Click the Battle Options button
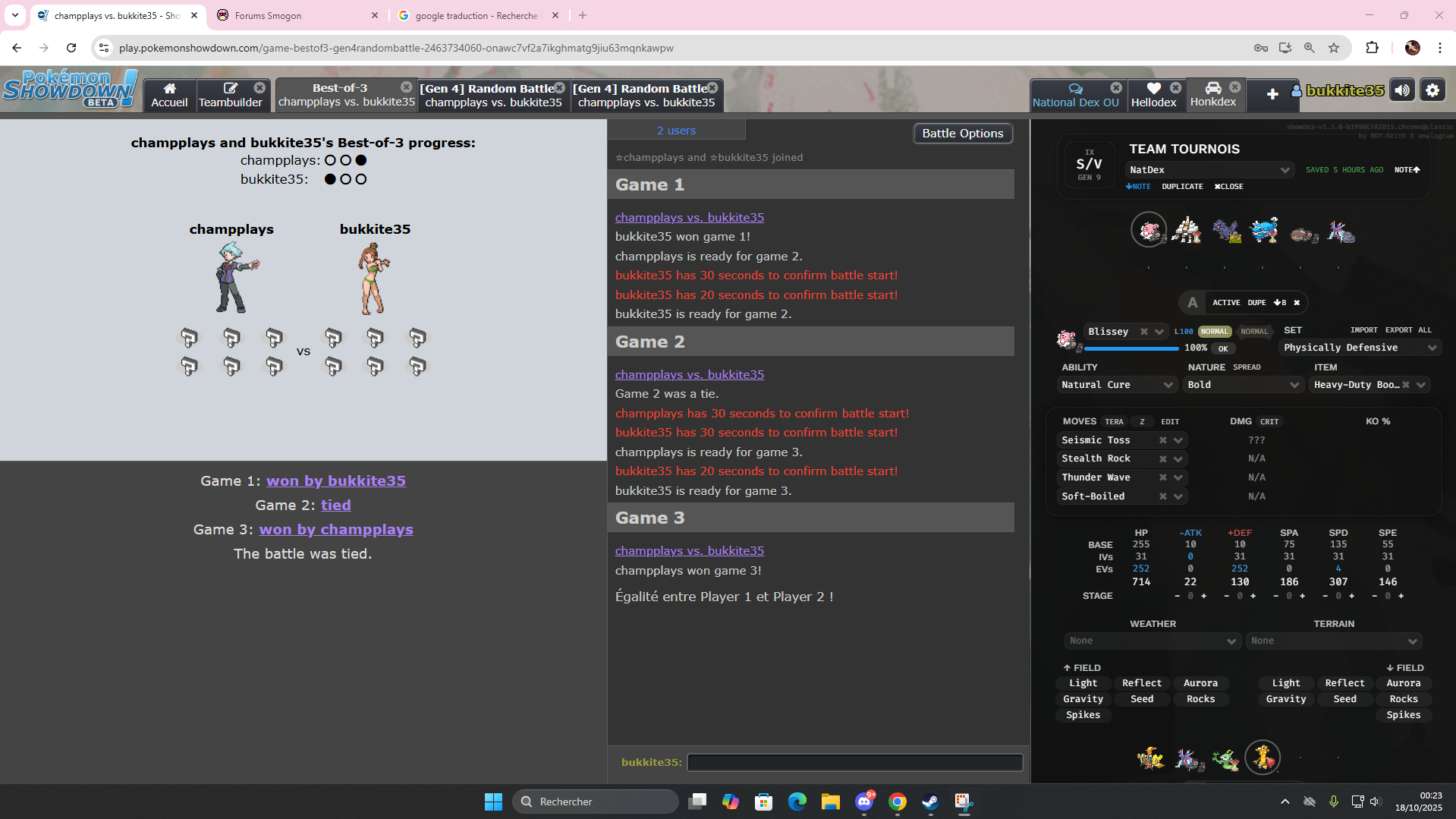This screenshot has width=1456, height=819. [962, 133]
